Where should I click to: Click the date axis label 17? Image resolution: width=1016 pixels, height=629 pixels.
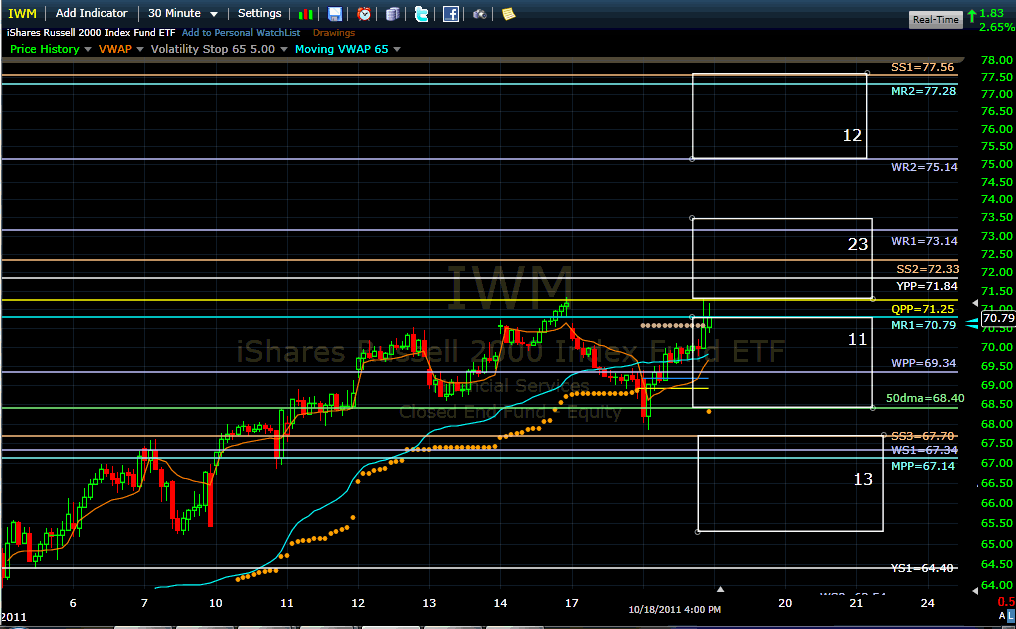(571, 603)
